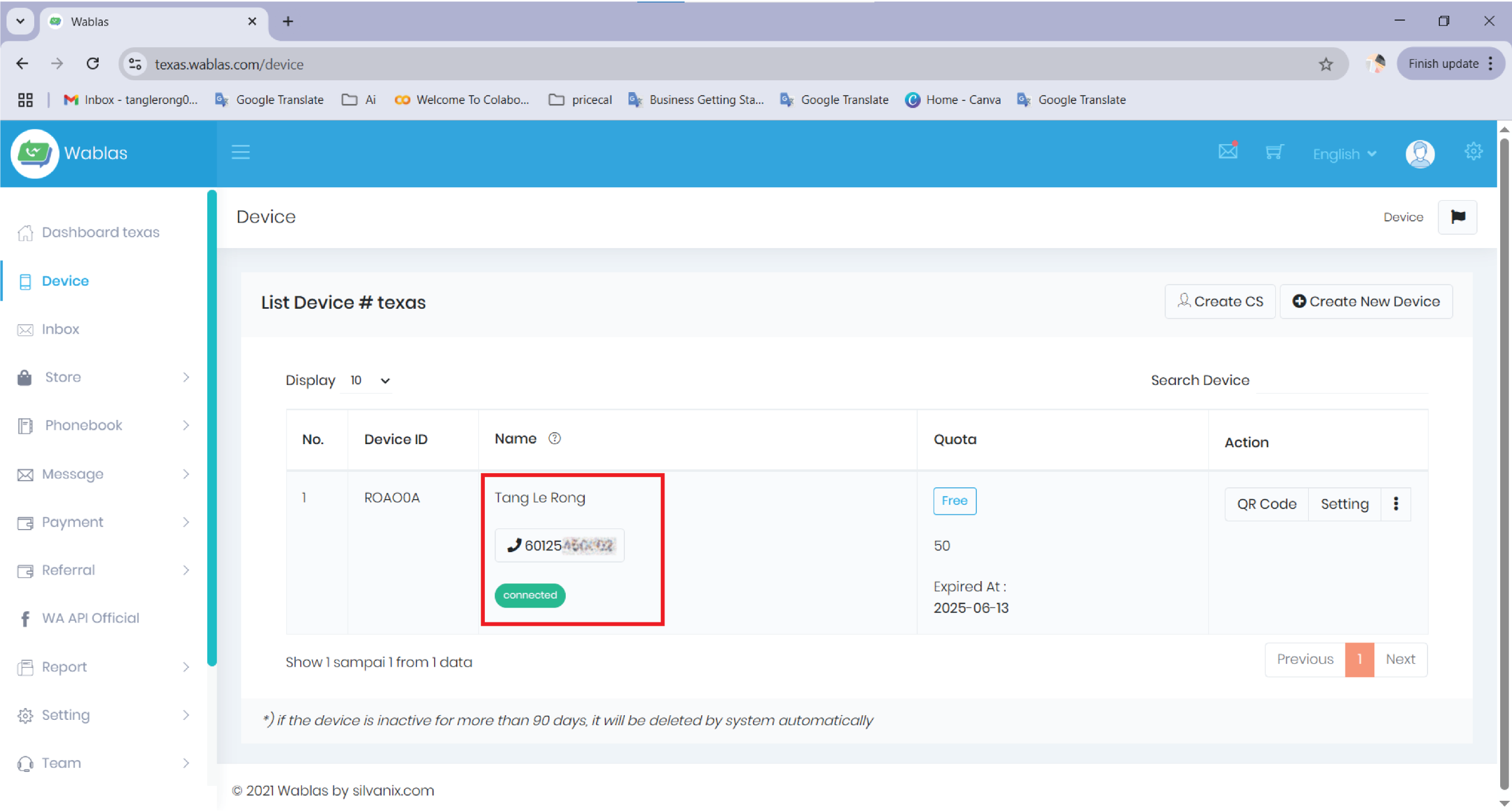Screen dimensions: 1512x812
Task: Click the Create CS button
Action: [1220, 301]
